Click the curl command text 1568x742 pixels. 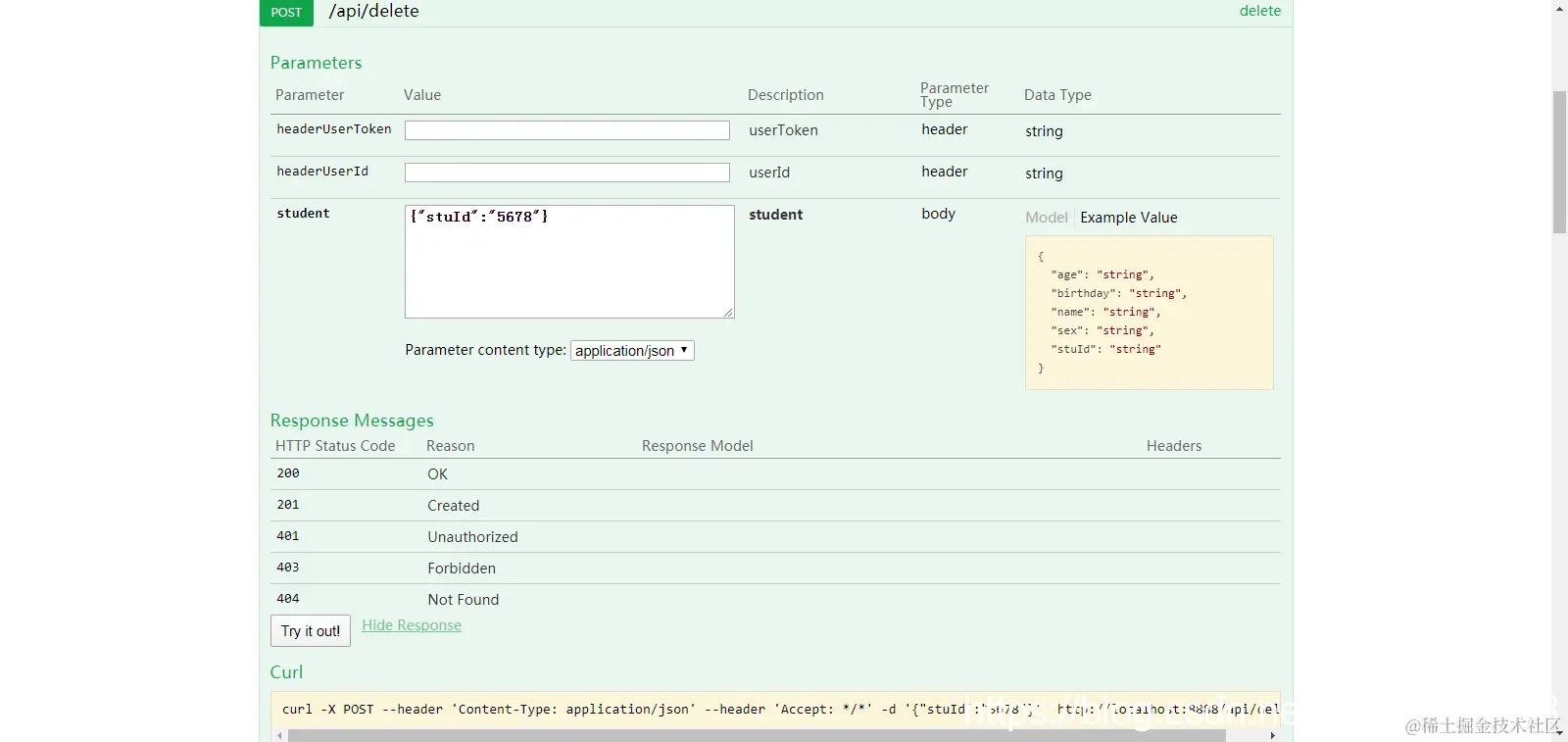[x=780, y=710]
